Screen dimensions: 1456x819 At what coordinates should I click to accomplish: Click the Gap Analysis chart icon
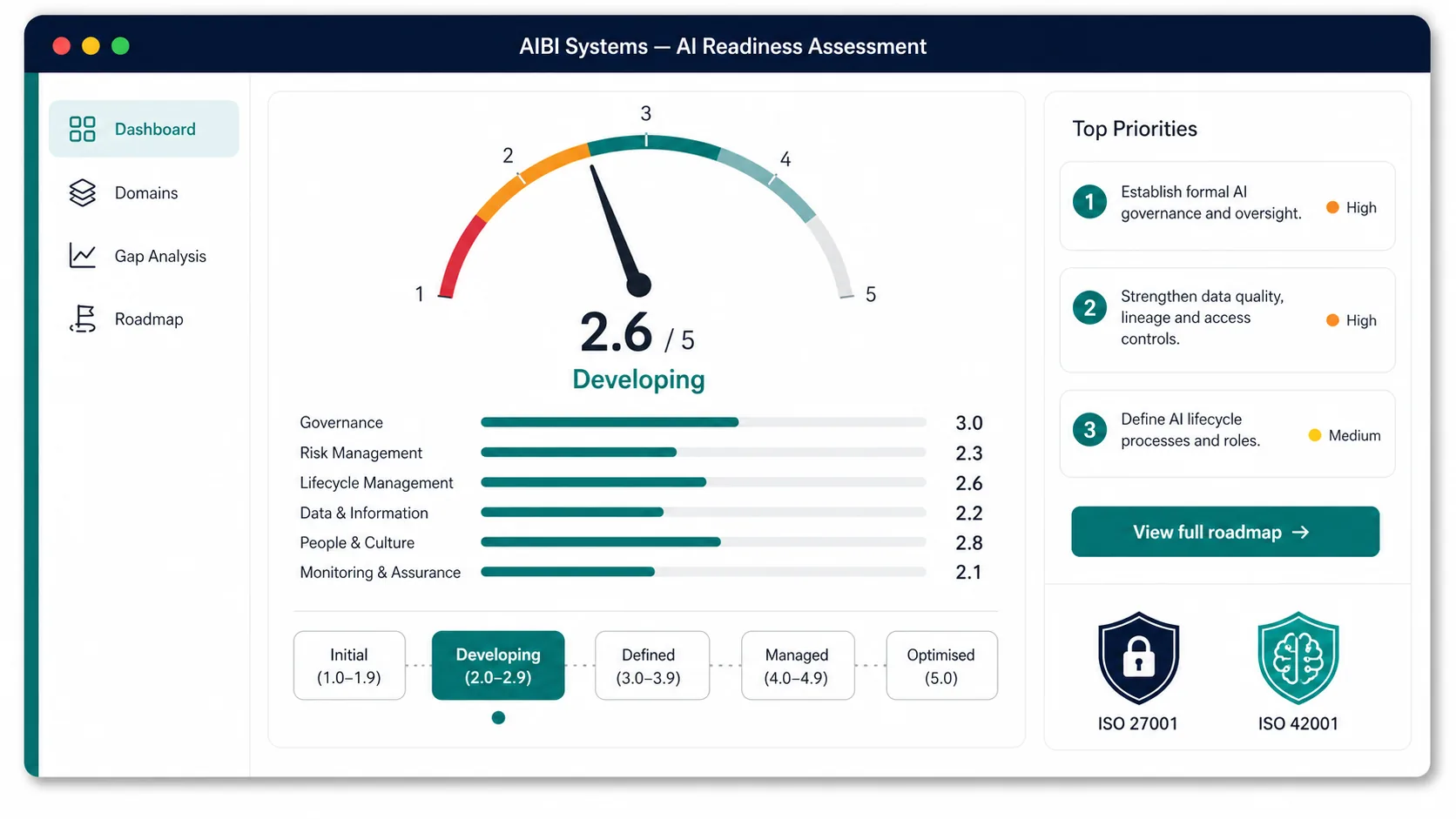[82, 256]
